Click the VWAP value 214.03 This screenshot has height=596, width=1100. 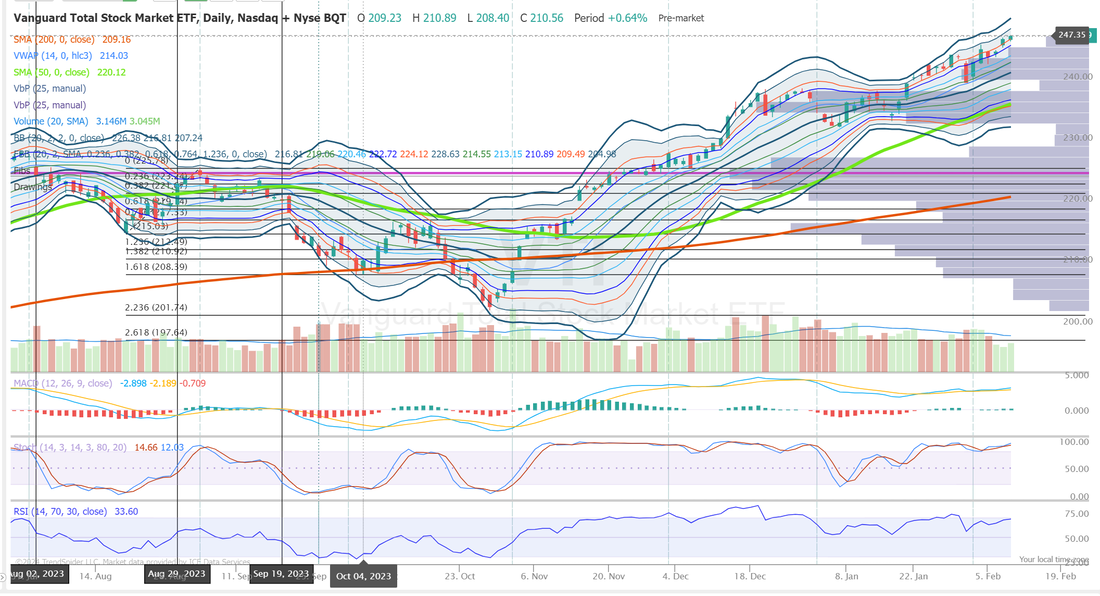click(x=114, y=55)
